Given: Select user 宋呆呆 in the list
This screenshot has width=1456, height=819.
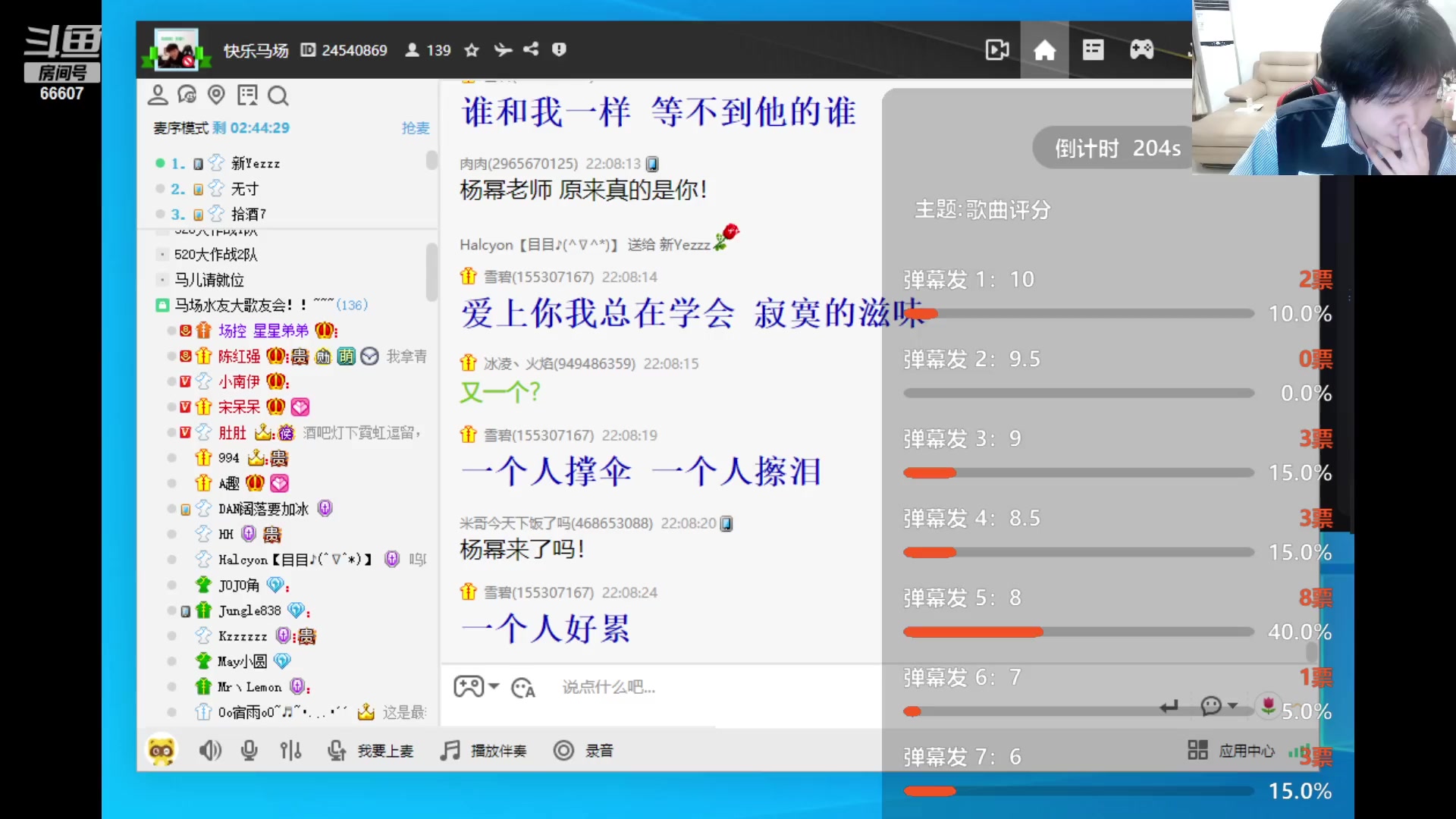Looking at the screenshot, I should click(x=239, y=407).
